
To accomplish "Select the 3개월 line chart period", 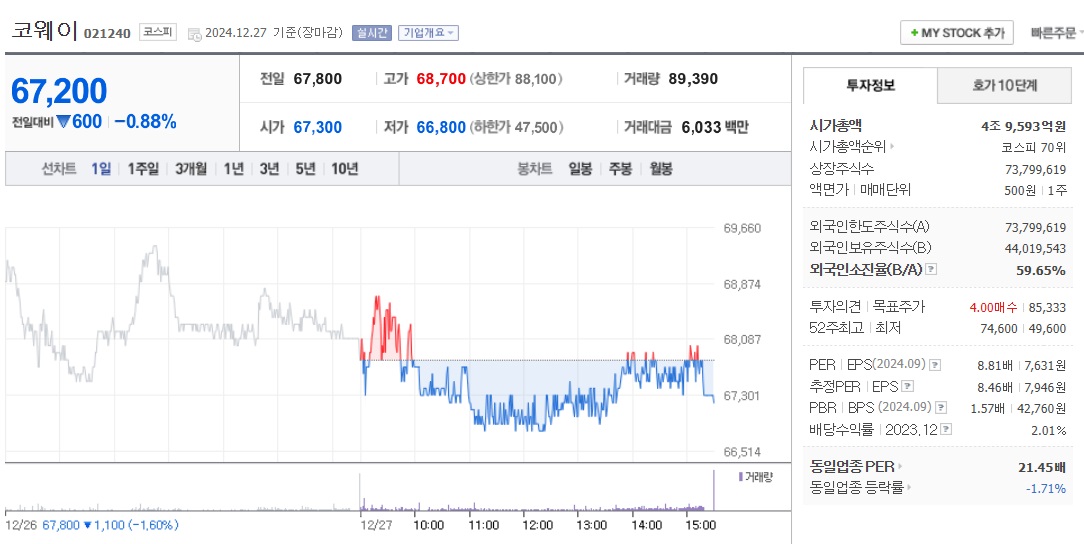I will click(191, 169).
